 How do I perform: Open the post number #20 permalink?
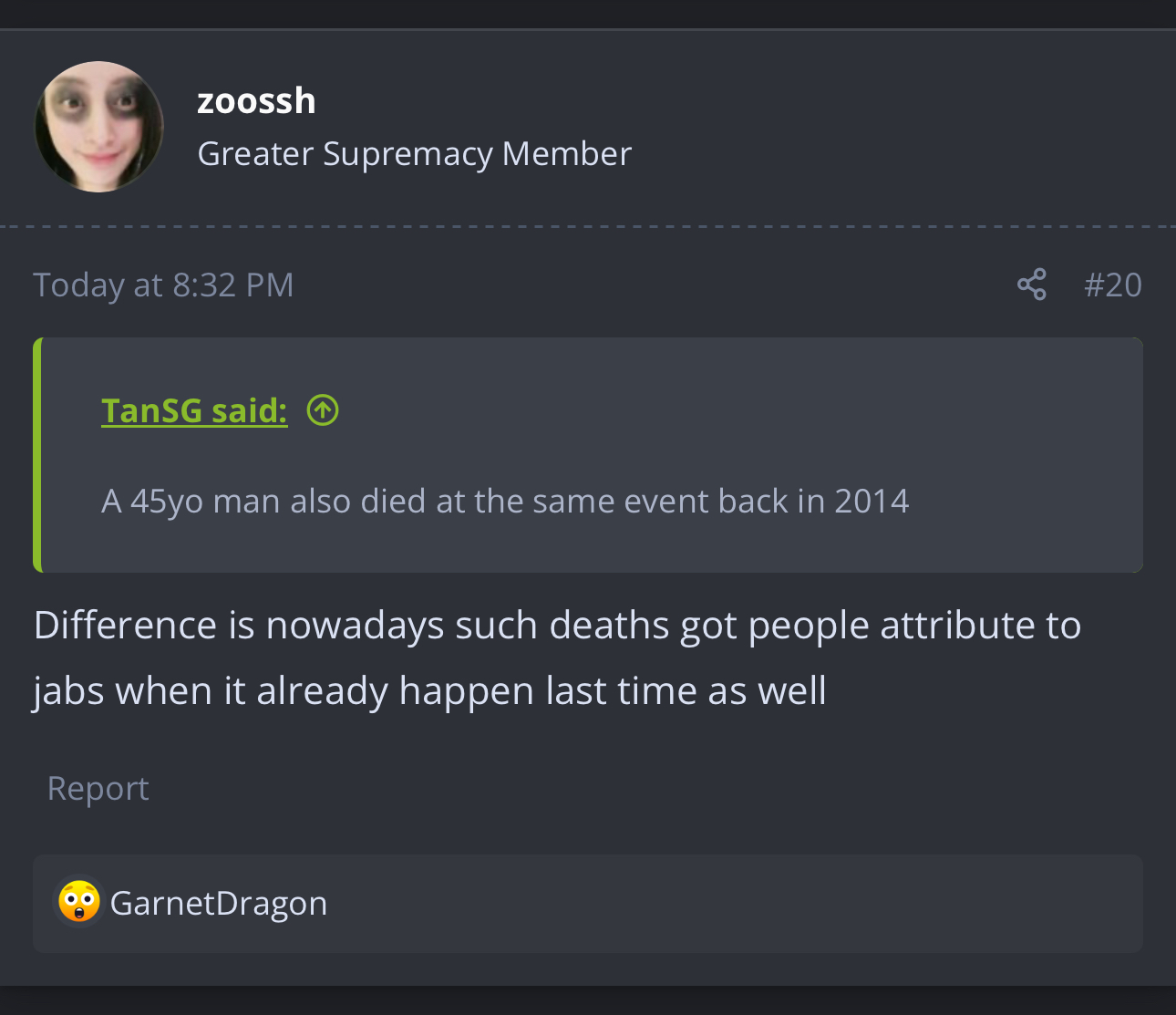point(1112,285)
